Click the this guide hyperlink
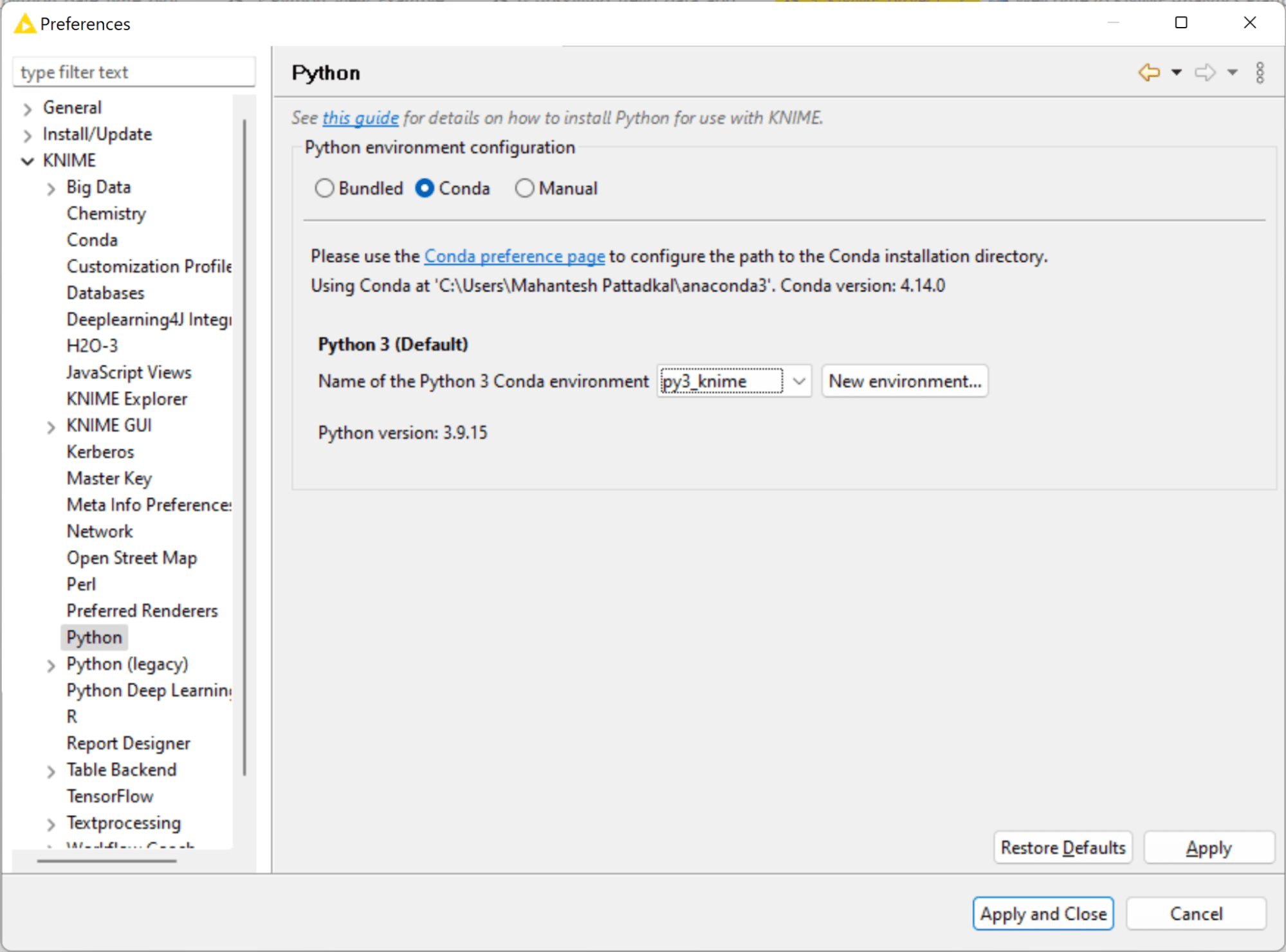The width and height of the screenshot is (1286, 952). (x=360, y=118)
